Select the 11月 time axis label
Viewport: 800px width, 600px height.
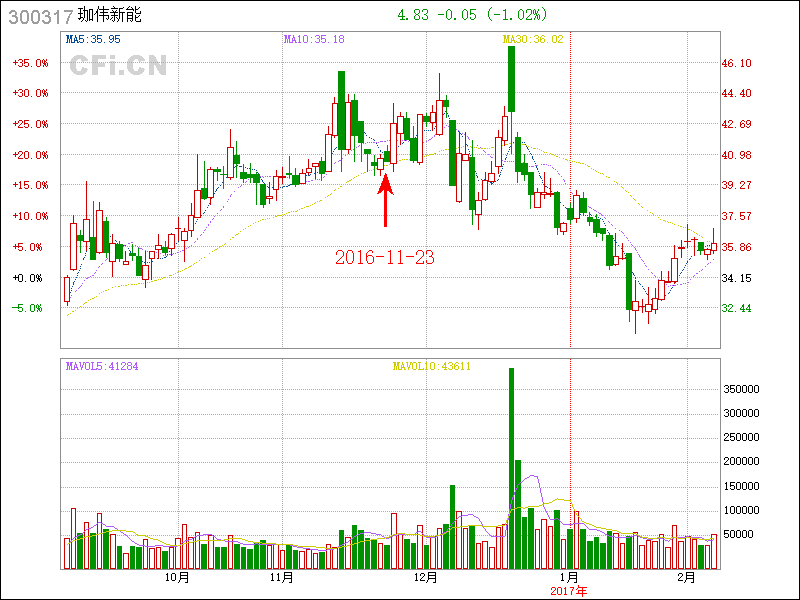[282, 578]
